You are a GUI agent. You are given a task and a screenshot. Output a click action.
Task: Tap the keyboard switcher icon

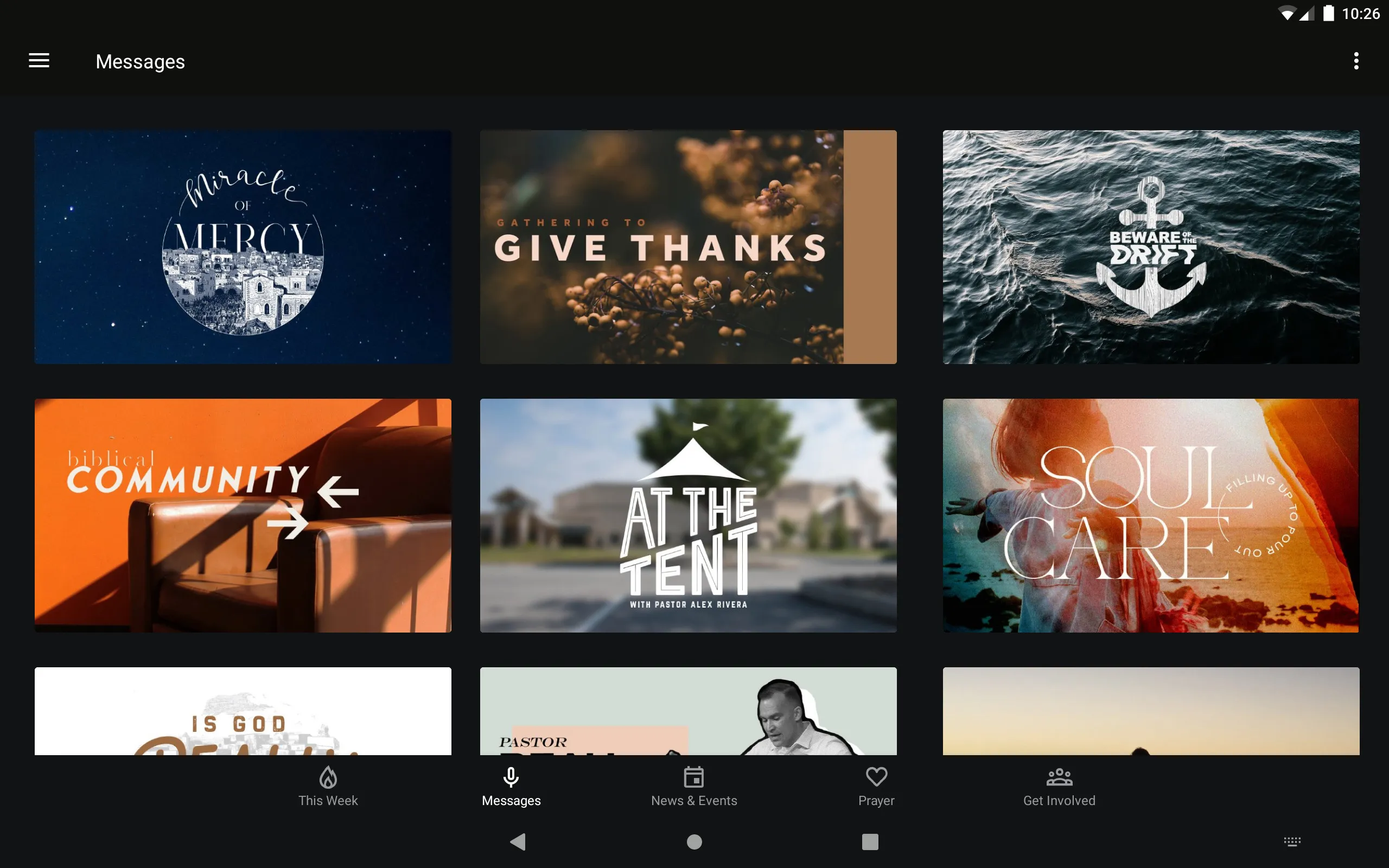click(x=1292, y=841)
